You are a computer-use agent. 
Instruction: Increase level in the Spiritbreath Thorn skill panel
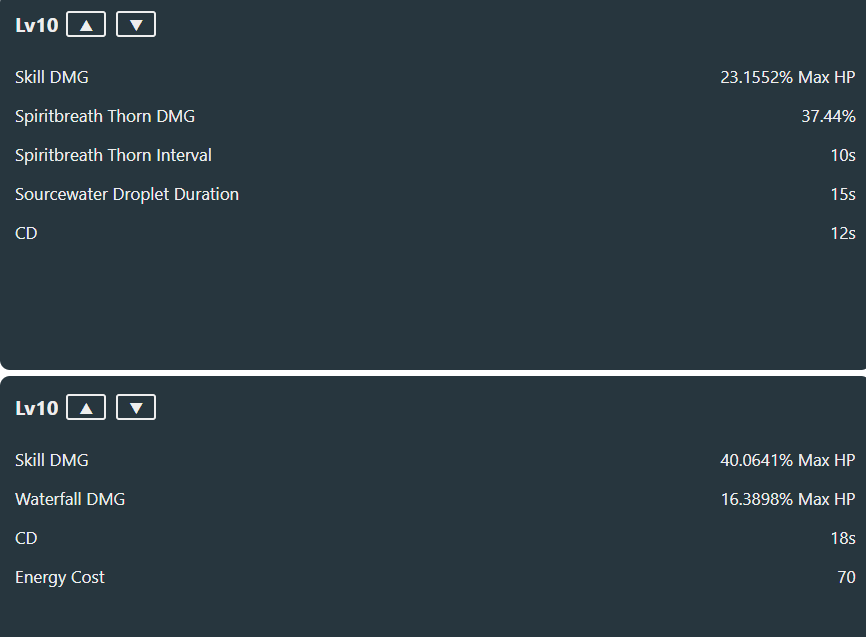[86, 24]
